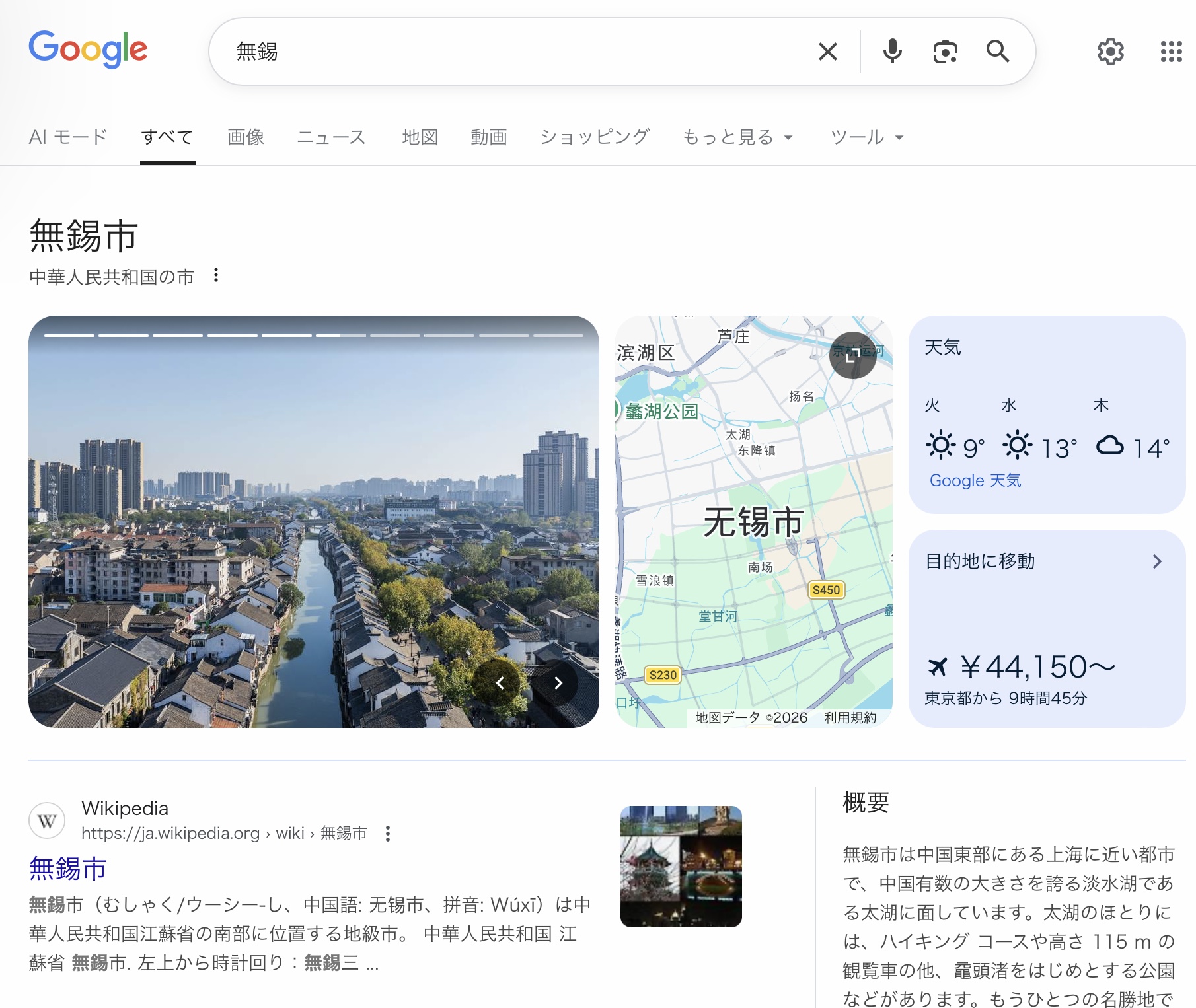Open settings gear icon
1196x1008 pixels.
(1110, 52)
